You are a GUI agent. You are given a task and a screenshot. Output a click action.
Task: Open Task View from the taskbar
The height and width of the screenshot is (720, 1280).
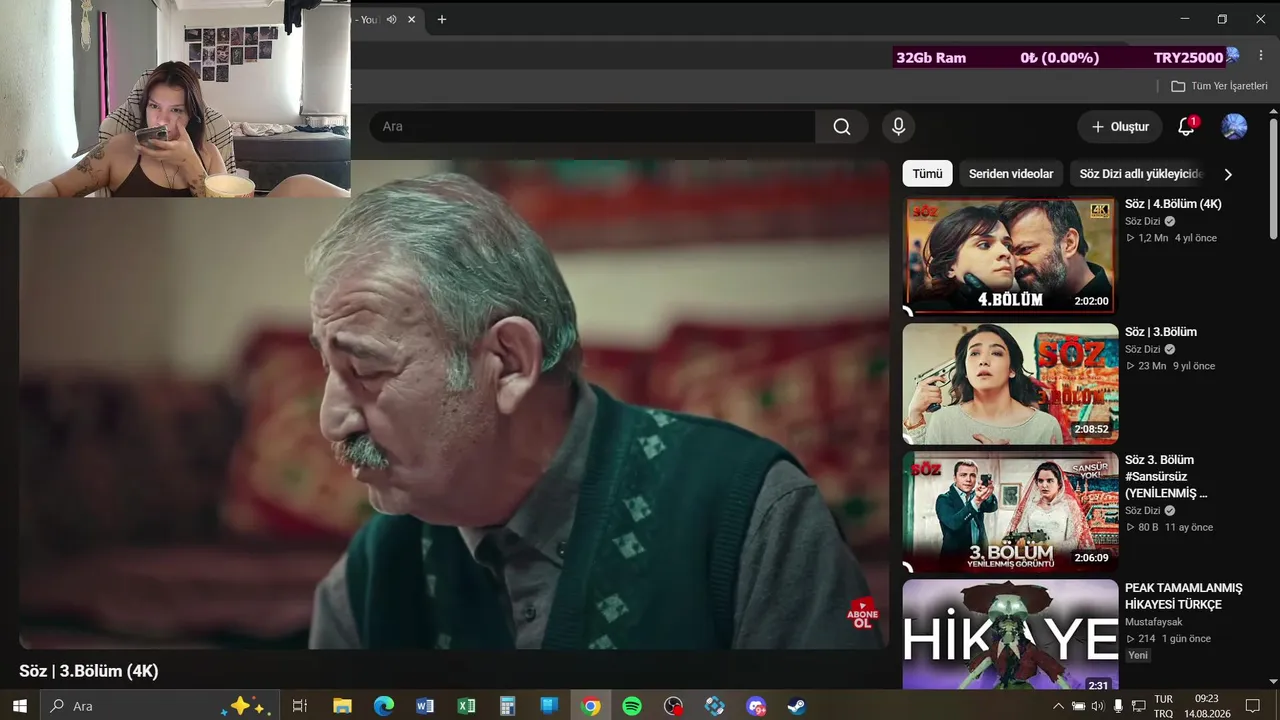click(x=299, y=706)
